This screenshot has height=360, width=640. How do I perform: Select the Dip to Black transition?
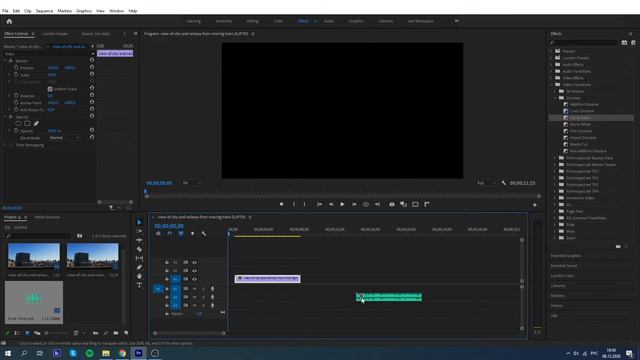click(x=580, y=118)
